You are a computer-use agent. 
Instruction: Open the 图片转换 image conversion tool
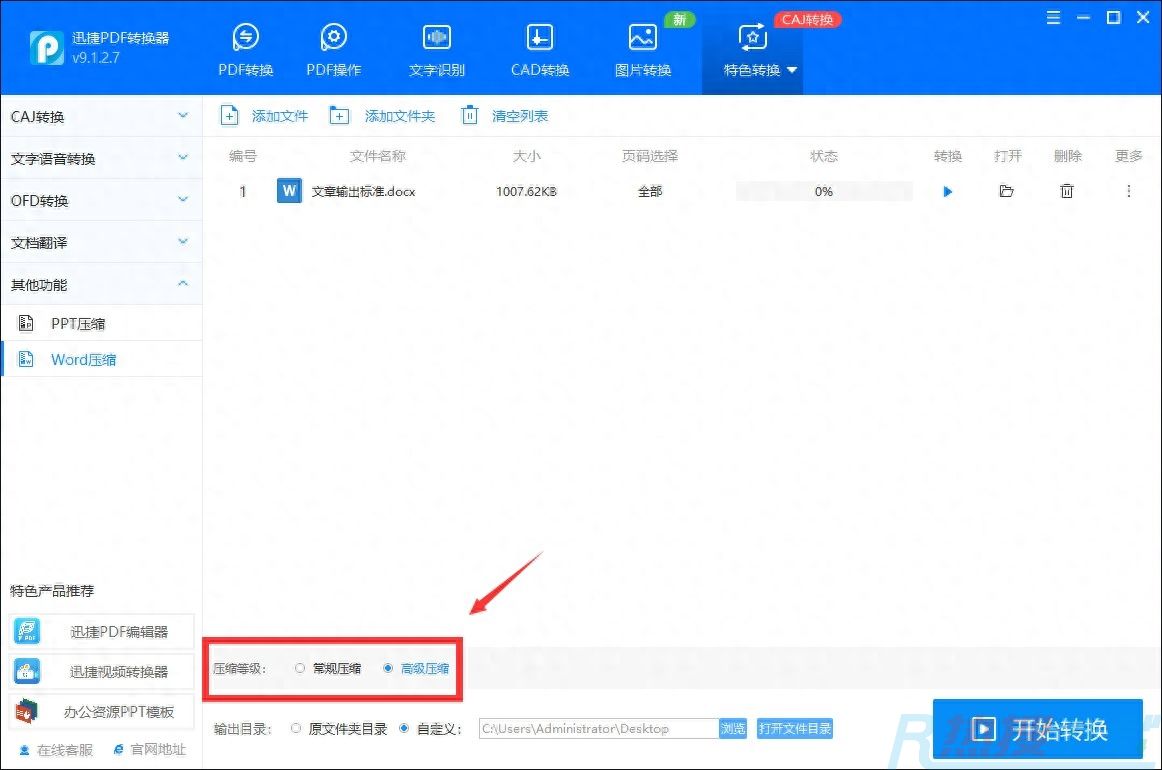tap(641, 45)
